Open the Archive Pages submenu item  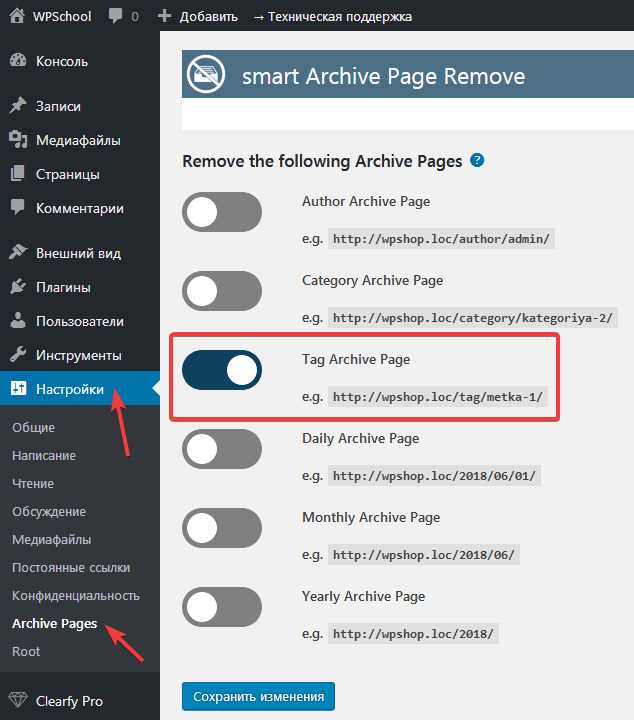pos(54,623)
